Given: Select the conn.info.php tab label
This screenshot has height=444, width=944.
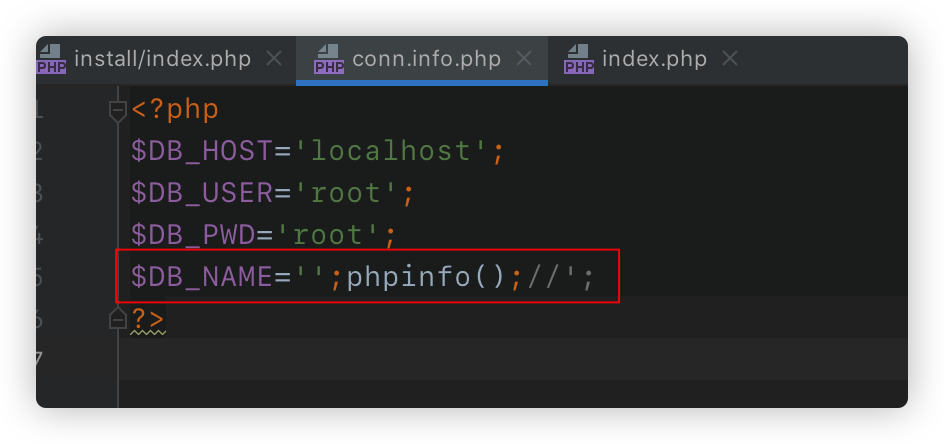Looking at the screenshot, I should click(426, 59).
